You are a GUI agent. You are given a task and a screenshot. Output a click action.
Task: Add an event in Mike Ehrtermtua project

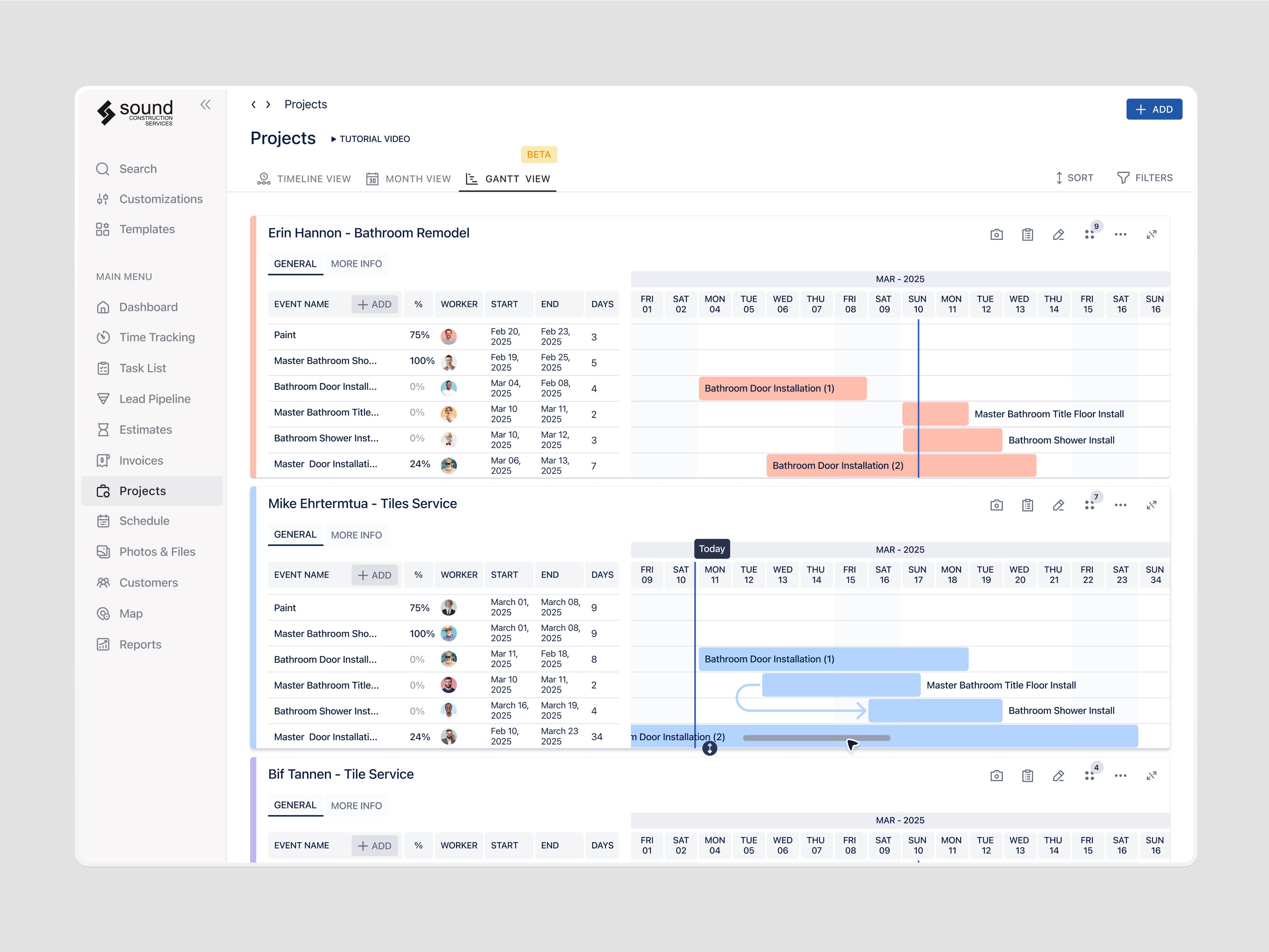click(x=375, y=575)
